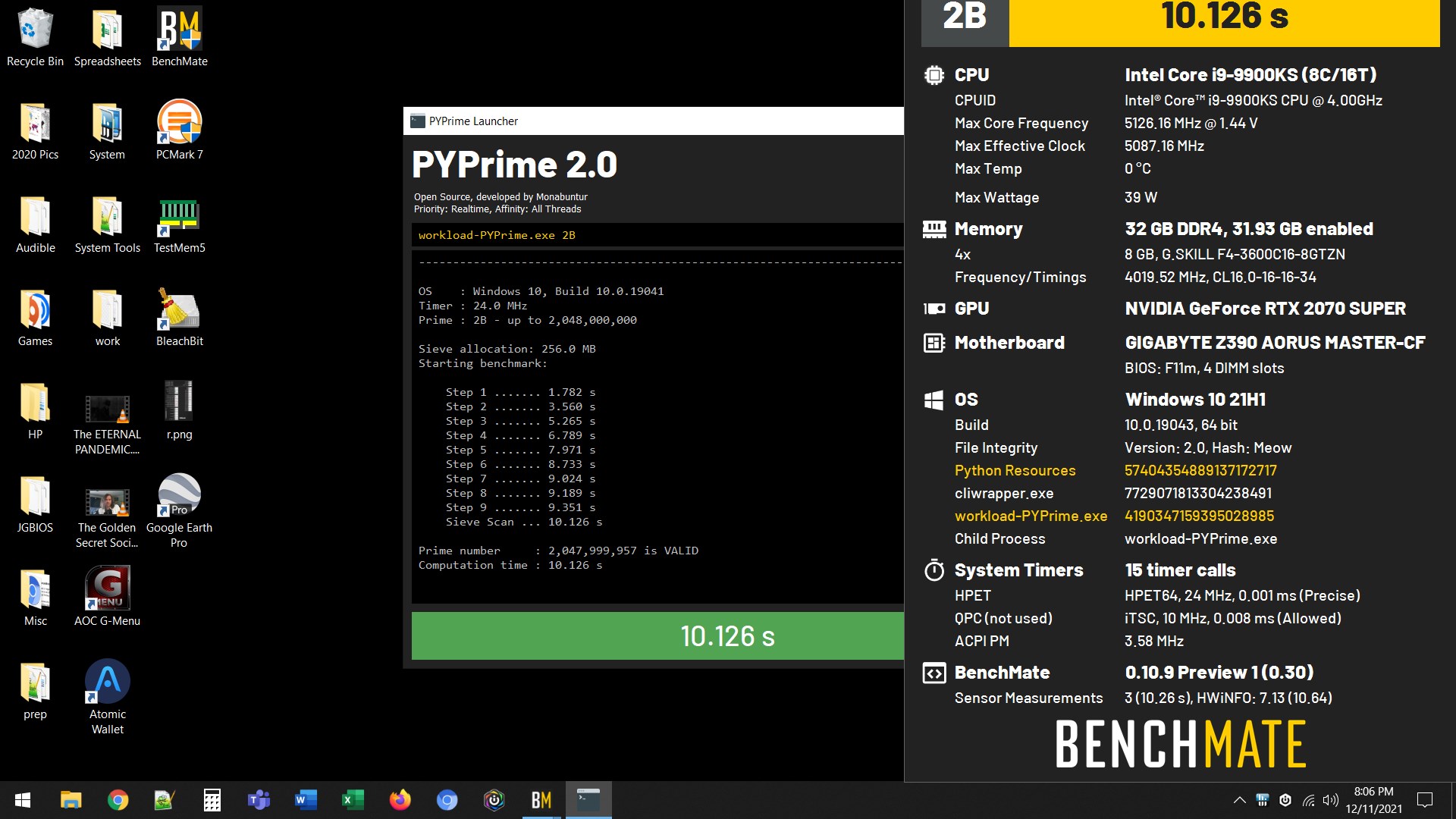Launch the AOC G-Menu shortcut
This screenshot has width=1456, height=819.
[107, 598]
